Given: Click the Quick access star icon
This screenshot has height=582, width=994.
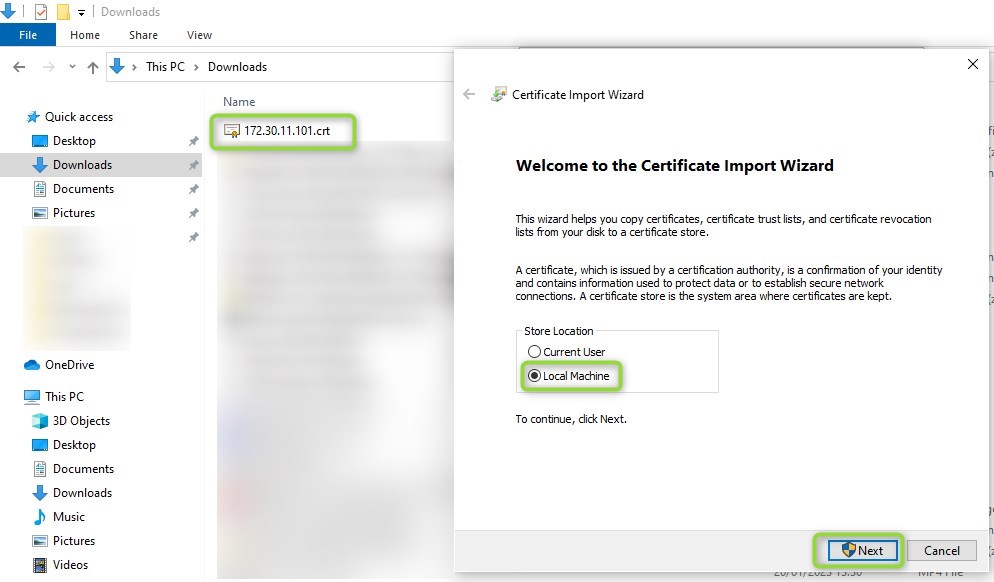Looking at the screenshot, I should [33, 117].
